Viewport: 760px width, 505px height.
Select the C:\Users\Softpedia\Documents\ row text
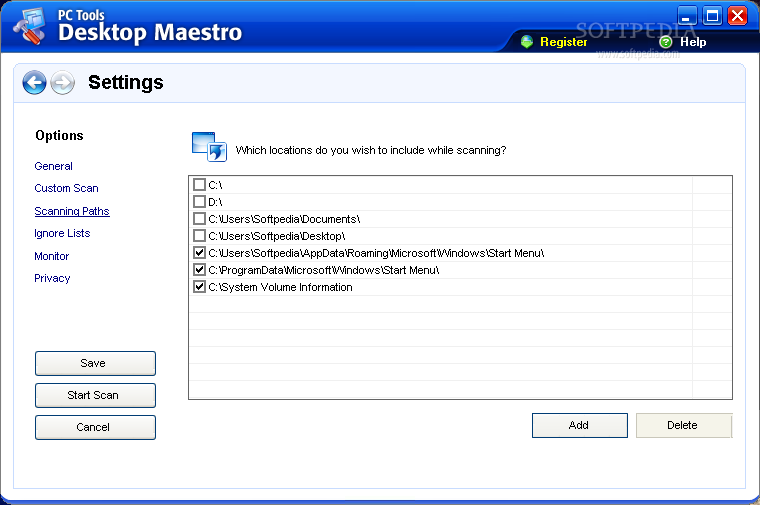284,219
